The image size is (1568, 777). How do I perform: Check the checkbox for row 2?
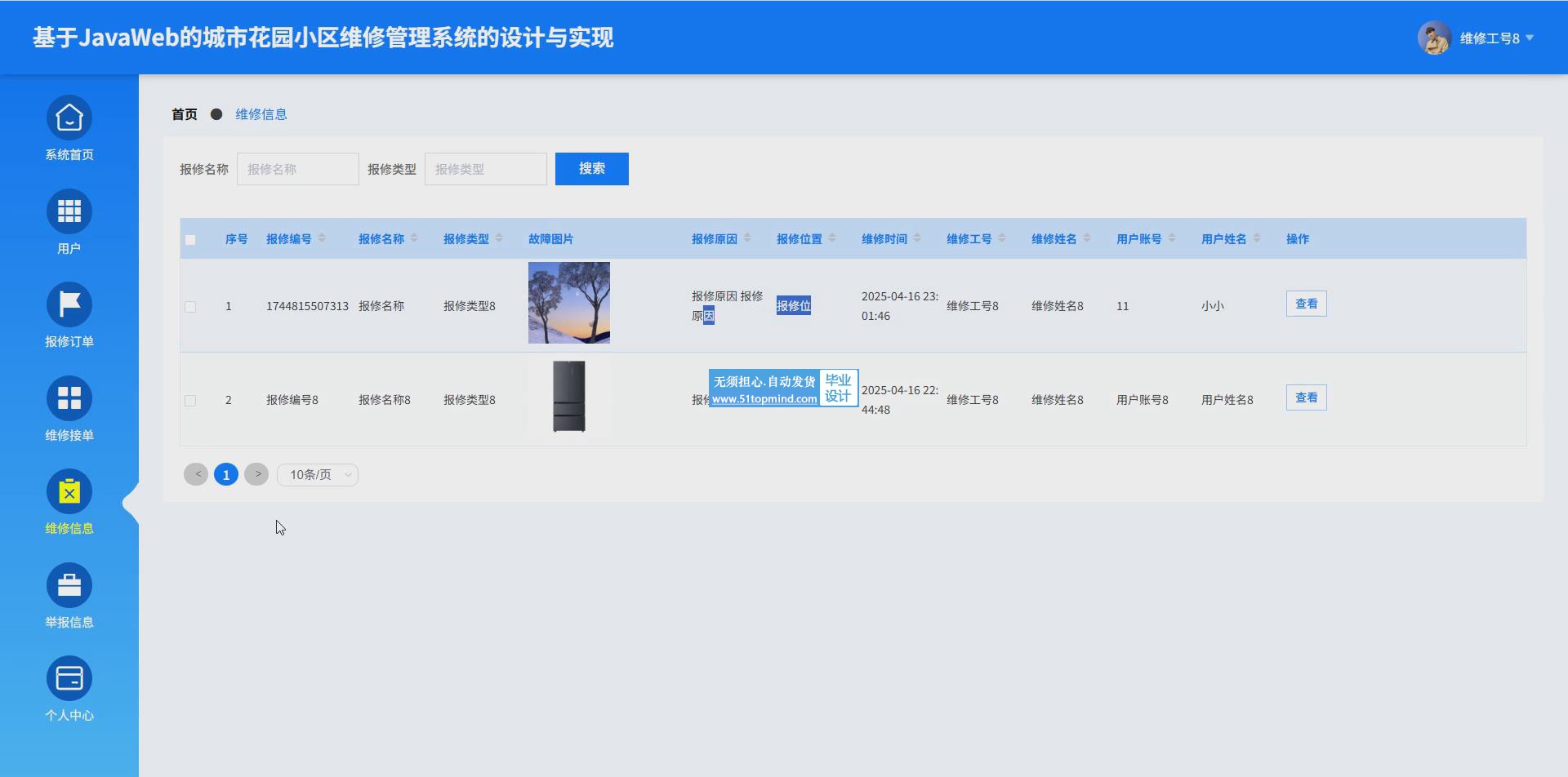190,401
